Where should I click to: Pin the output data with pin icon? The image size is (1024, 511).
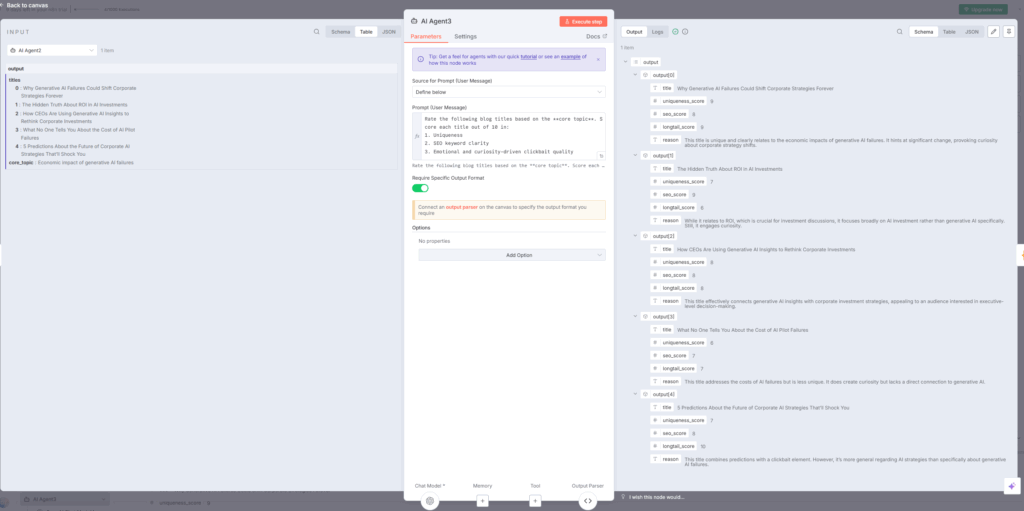1008,32
